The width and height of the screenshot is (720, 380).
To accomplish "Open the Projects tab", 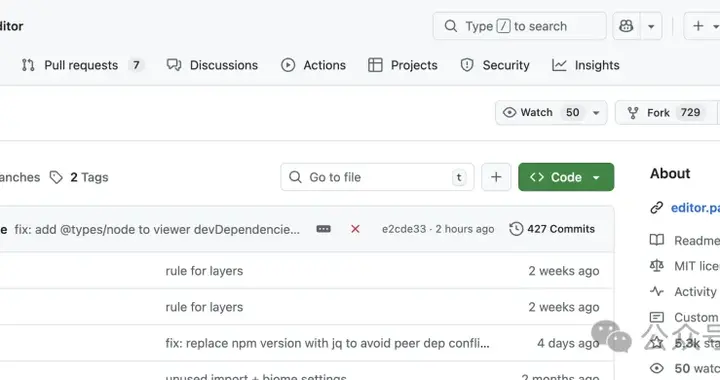I will coord(403,65).
